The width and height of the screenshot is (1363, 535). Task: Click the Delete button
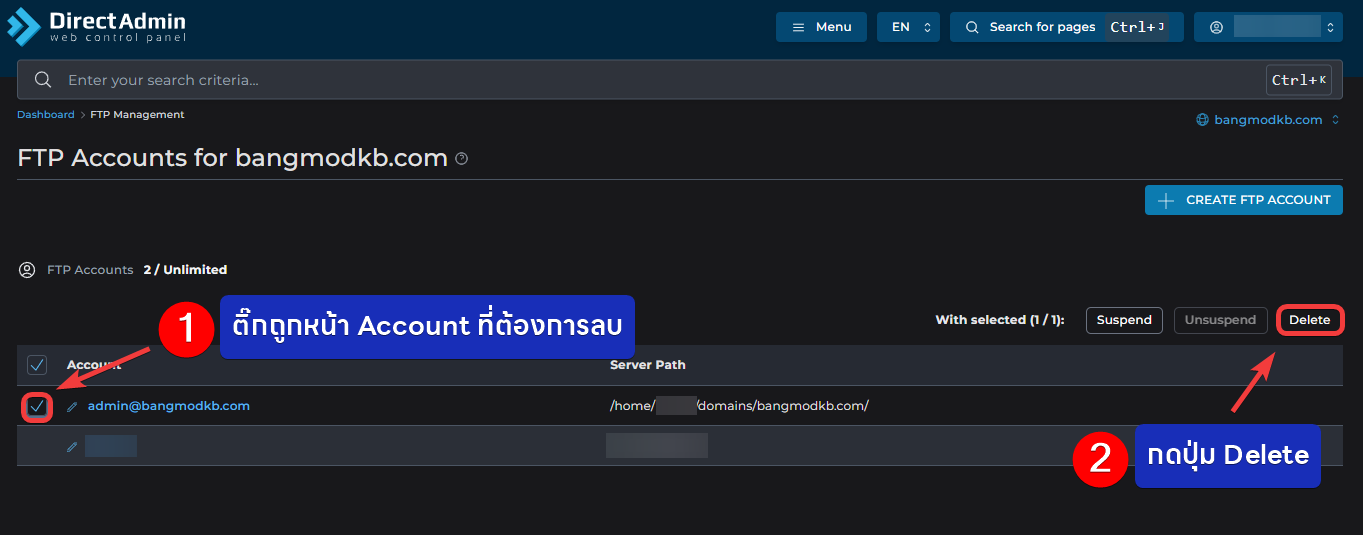click(x=1309, y=320)
